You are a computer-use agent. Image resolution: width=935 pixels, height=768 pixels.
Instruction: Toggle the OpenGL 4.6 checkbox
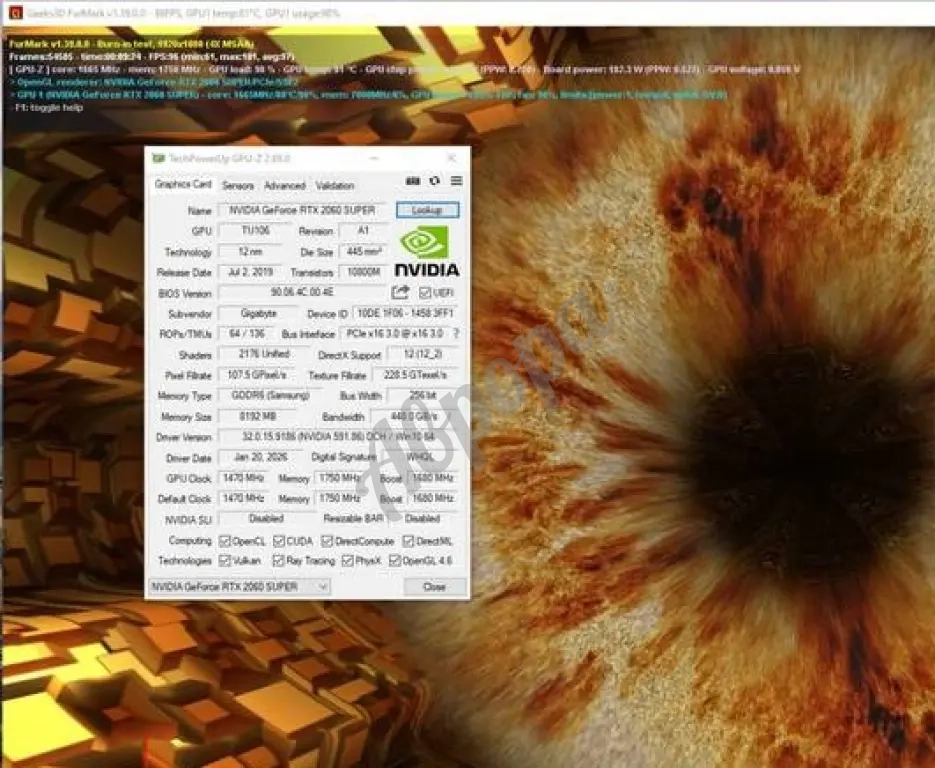[395, 560]
